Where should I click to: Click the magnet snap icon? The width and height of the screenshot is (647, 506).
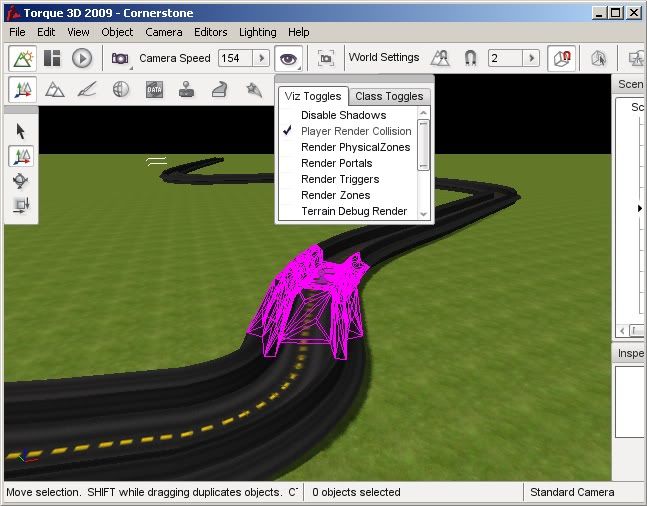coord(470,59)
